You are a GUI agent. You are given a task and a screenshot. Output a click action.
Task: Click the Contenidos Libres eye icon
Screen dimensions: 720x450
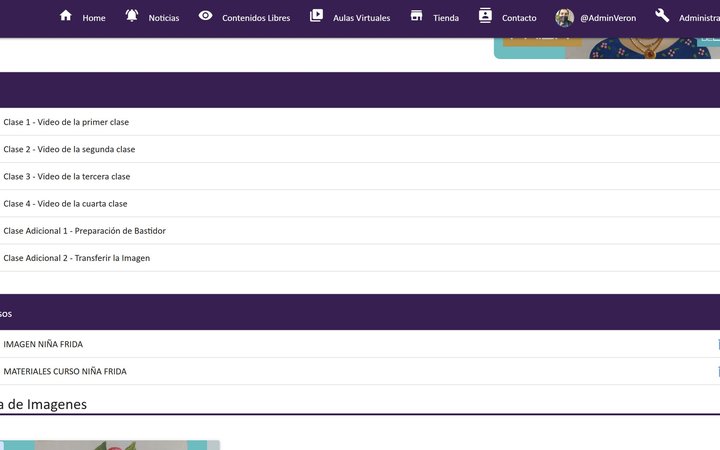(x=205, y=16)
